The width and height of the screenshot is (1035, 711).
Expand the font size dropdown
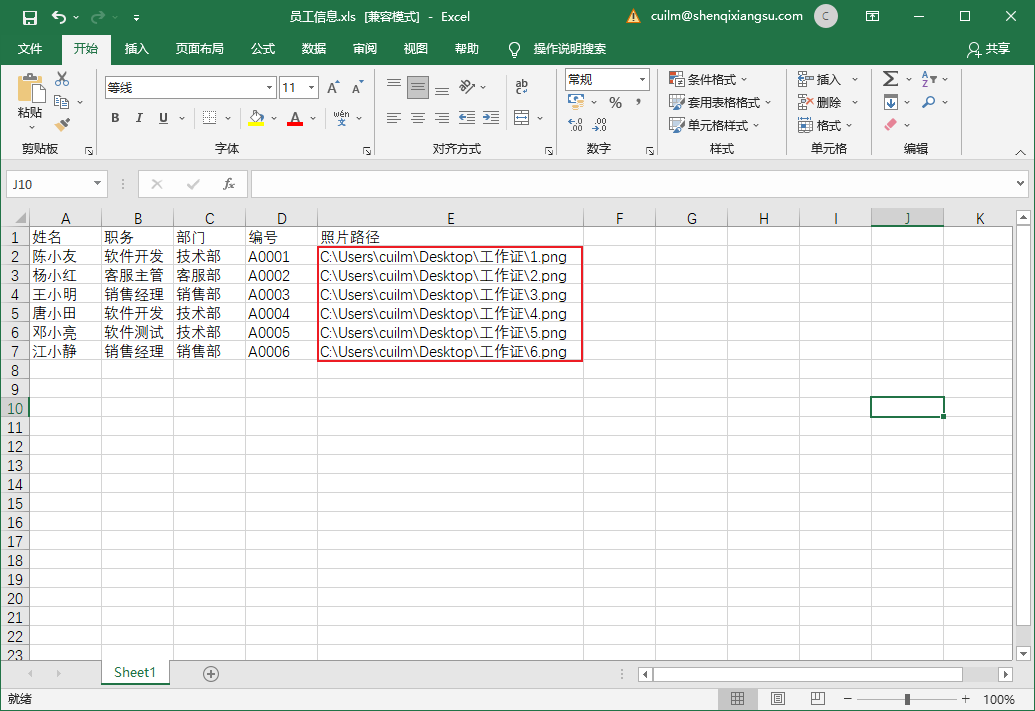(x=312, y=88)
